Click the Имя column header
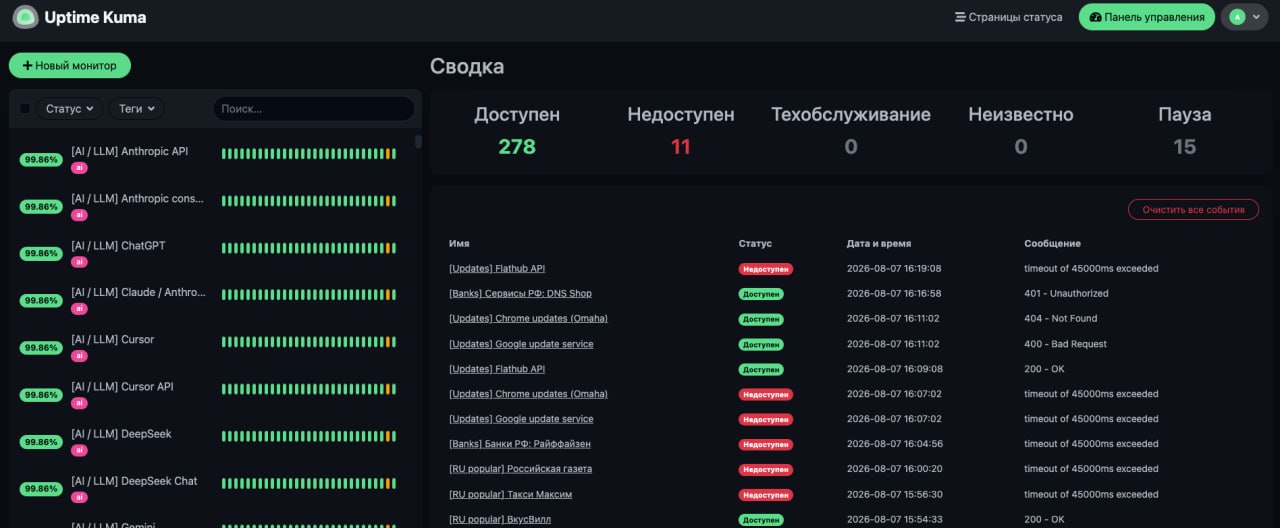Image resolution: width=1280 pixels, height=528 pixels. (459, 243)
